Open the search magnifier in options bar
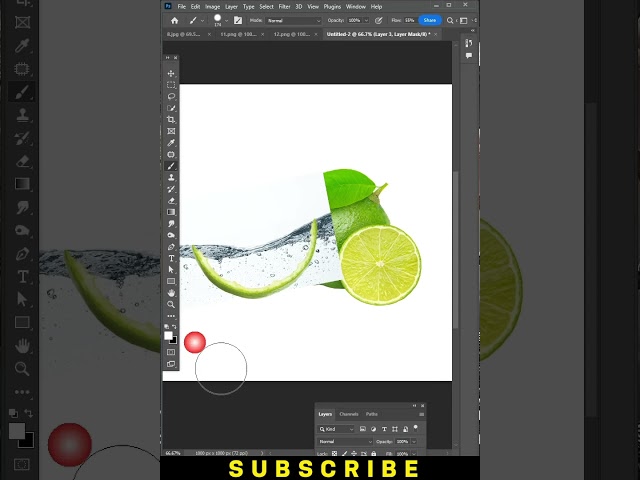Screen dimensions: 640x480 tap(450, 20)
